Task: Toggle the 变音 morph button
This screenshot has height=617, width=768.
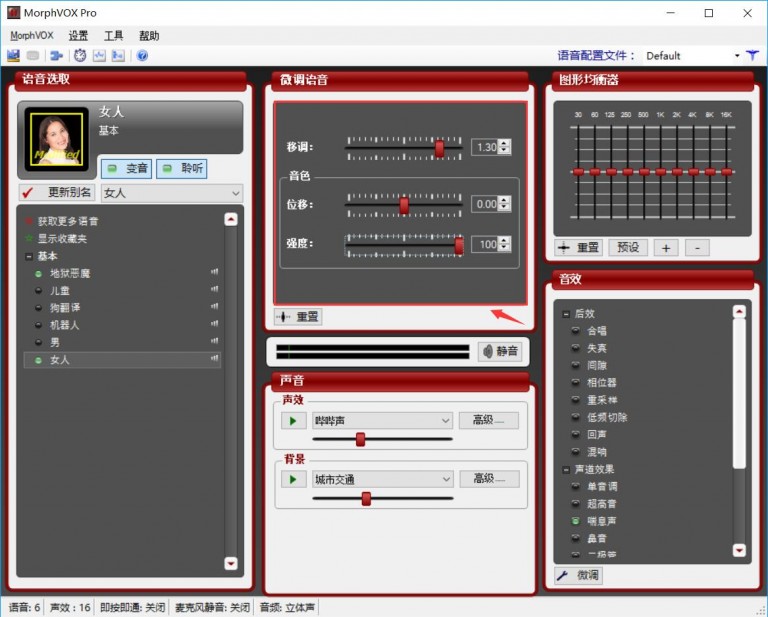Action: (127, 168)
